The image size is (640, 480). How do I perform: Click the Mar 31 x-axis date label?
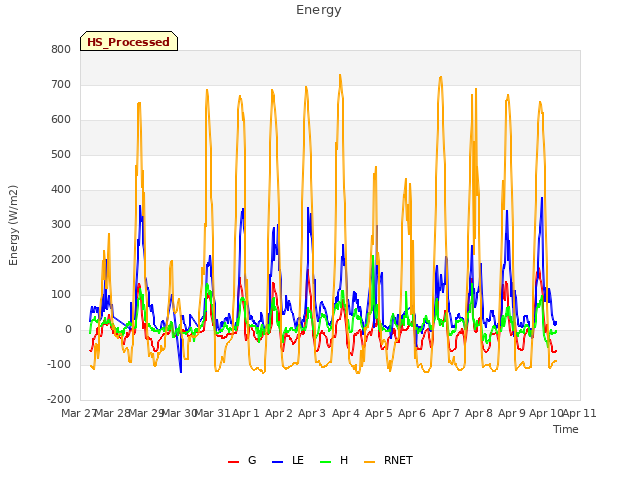point(213,413)
